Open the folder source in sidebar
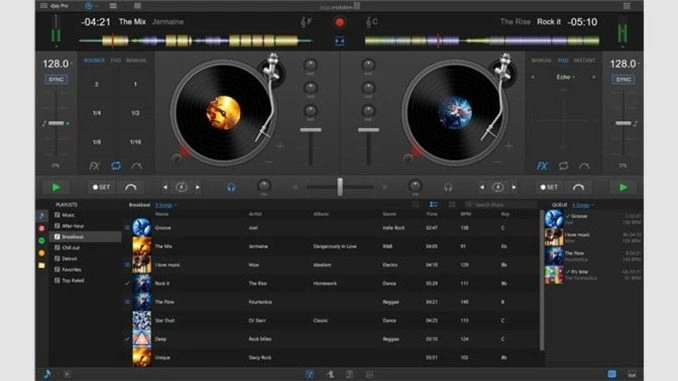678x381 pixels. point(42,266)
